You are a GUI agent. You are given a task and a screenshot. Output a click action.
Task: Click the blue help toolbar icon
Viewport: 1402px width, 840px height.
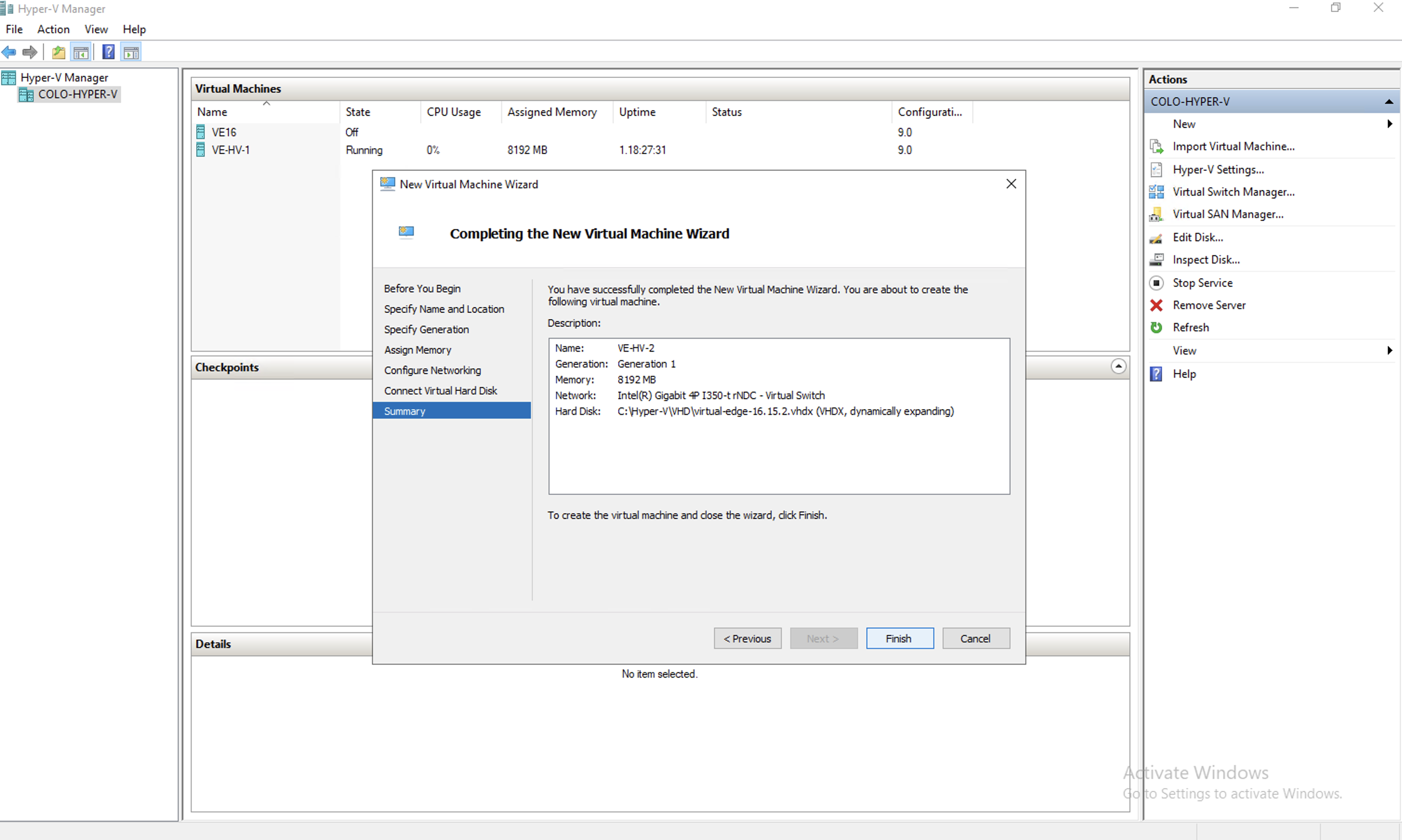pos(108,52)
